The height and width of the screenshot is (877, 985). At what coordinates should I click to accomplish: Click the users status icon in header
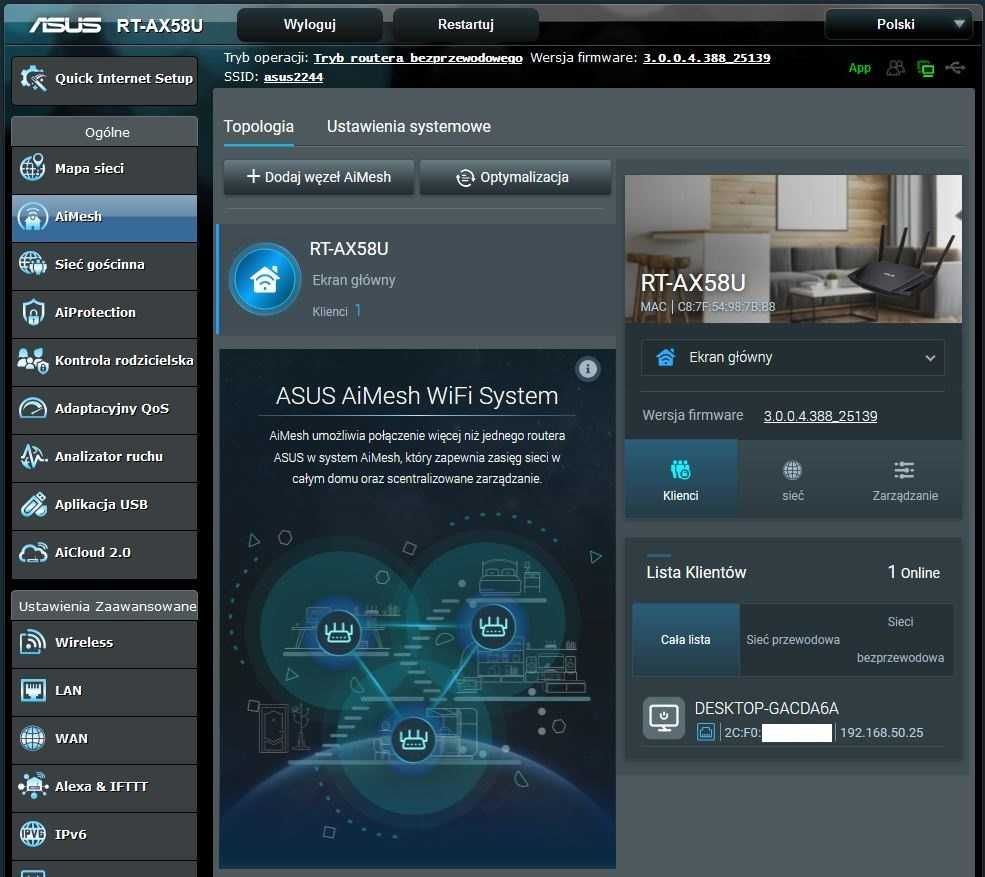[895, 68]
